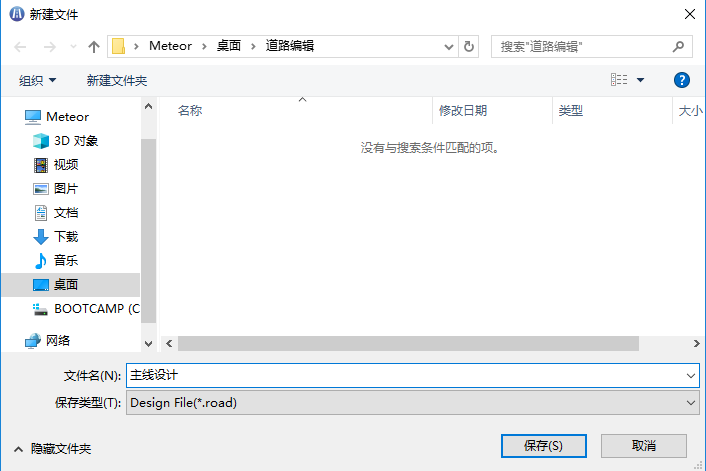Click 取消 button
Screen dimensions: 706x471
click(643, 446)
